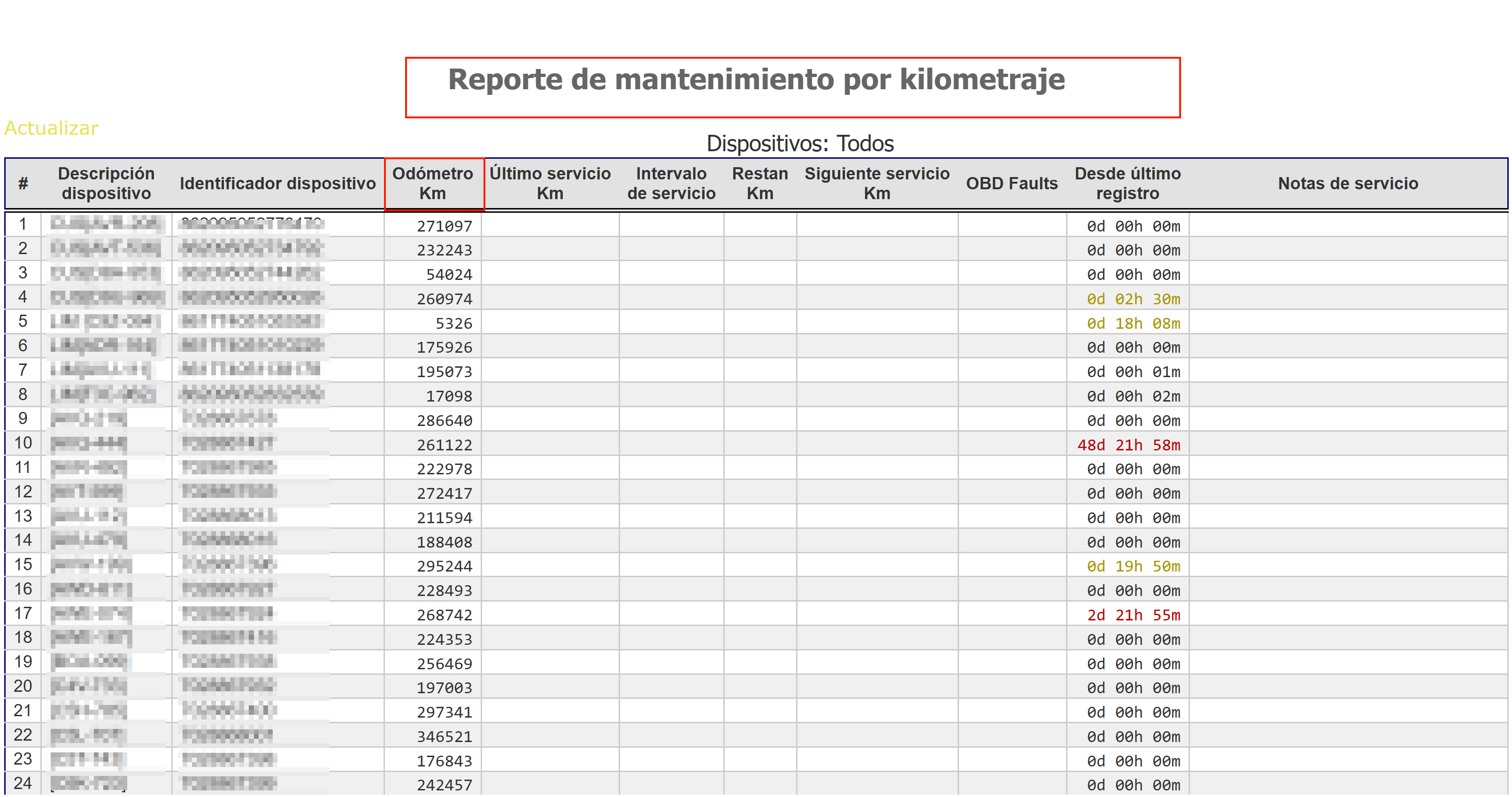Click the Dispositivos: Todos label
The image size is (1512, 797).
tap(799, 143)
